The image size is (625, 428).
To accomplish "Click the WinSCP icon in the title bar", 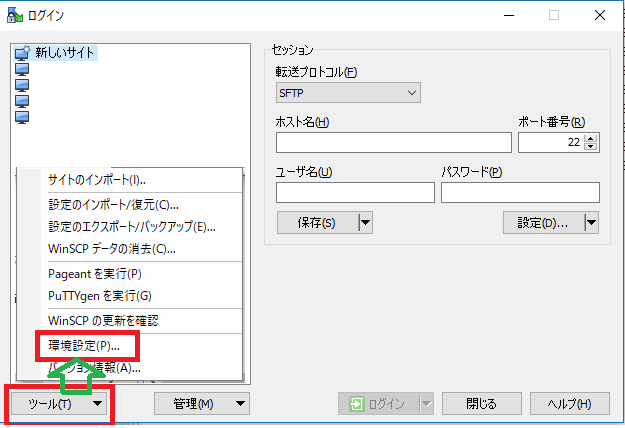I will pyautogui.click(x=12, y=14).
